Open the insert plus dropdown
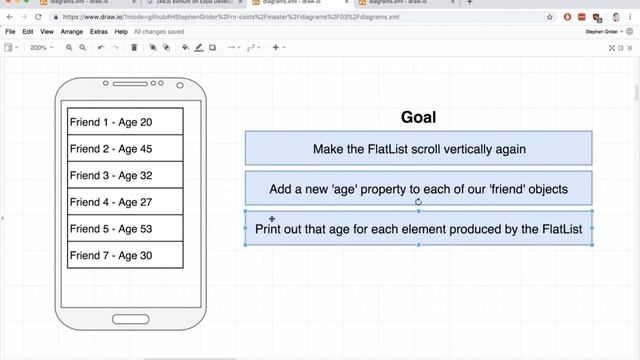The image size is (640, 360). pos(278,48)
